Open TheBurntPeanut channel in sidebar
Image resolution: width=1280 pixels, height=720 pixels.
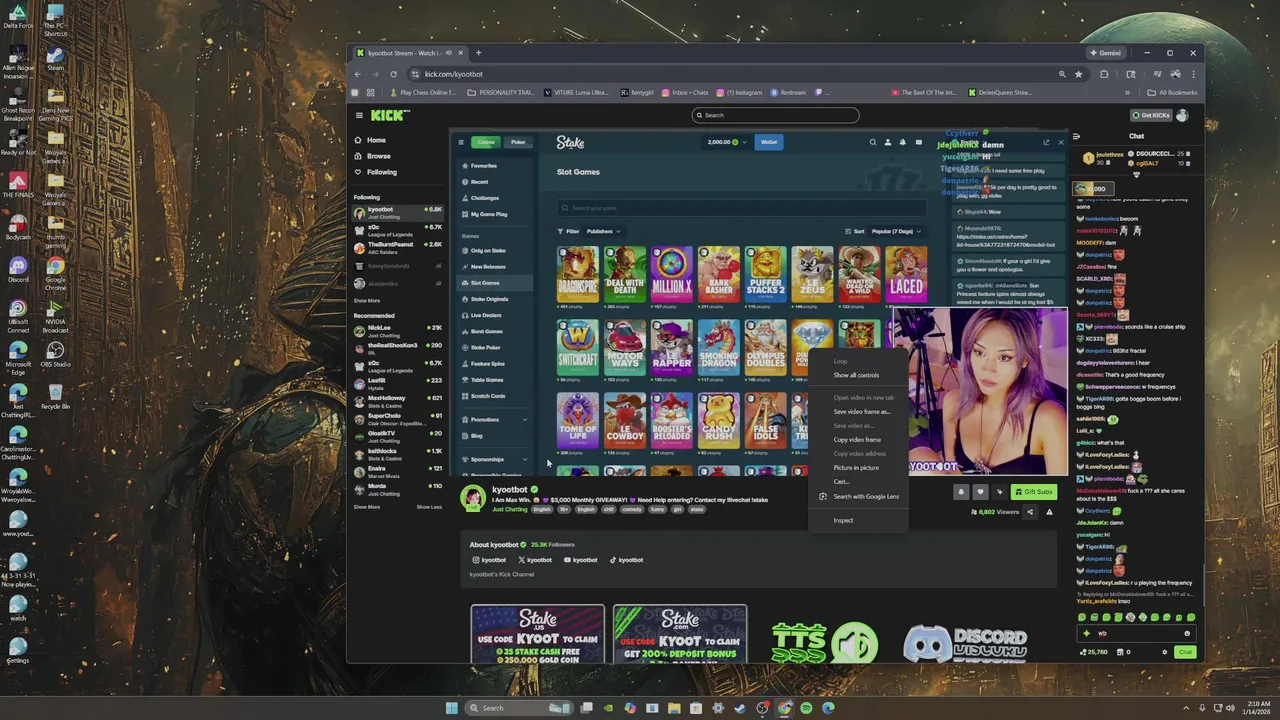(398, 247)
